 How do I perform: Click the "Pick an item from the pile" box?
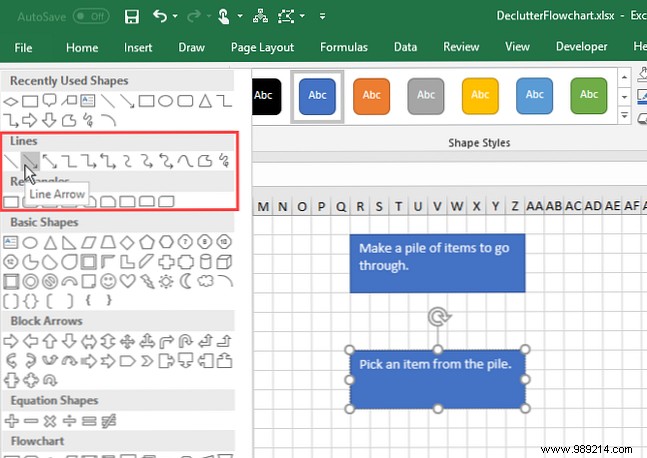437,379
